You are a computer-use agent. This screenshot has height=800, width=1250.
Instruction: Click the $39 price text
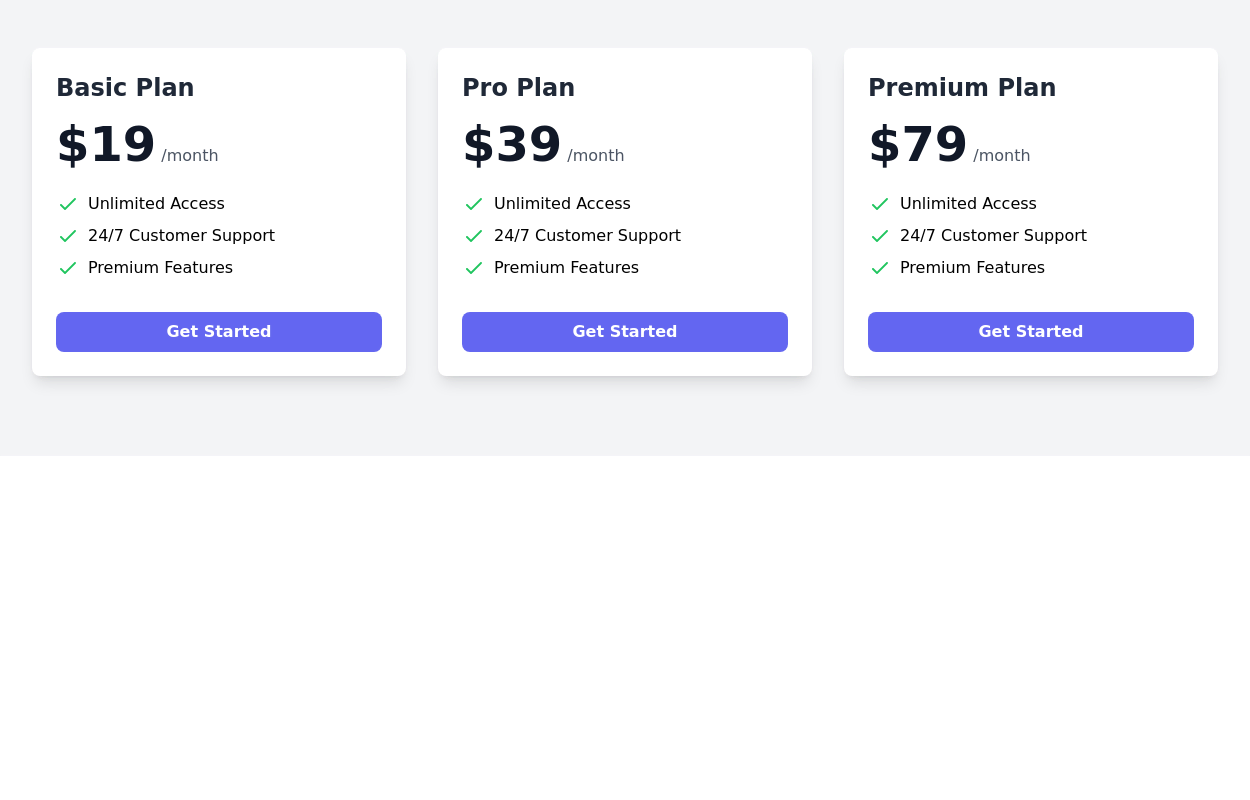tap(512, 145)
